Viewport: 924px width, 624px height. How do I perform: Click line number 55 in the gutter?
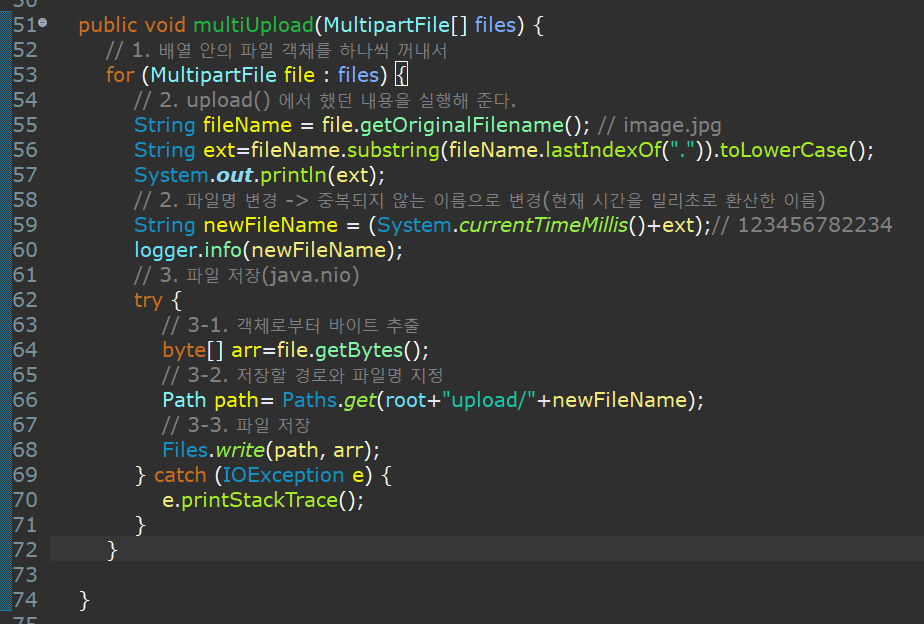coord(25,125)
